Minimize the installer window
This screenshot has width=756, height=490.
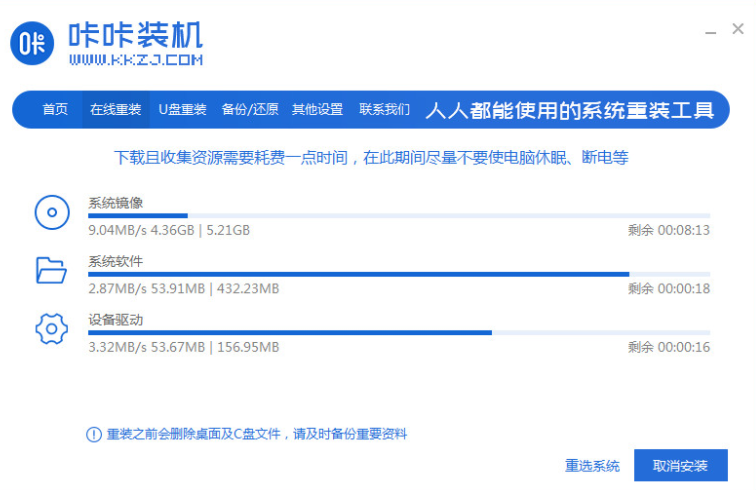tap(711, 30)
